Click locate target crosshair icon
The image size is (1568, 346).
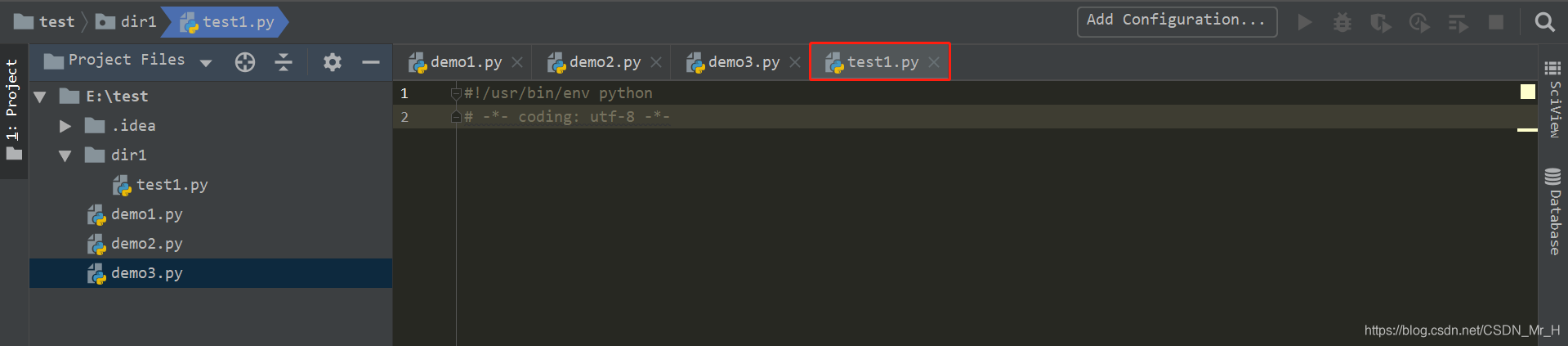pyautogui.click(x=245, y=62)
